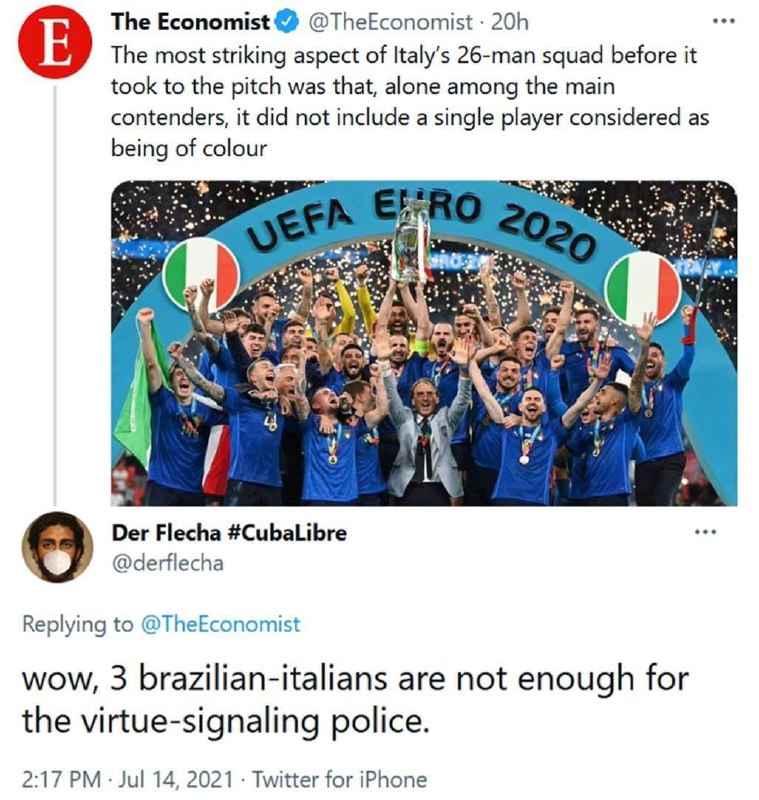Screen dimensions: 759x800
Task: Click the @TheEconomist handle beside the name
Action: [381, 22]
